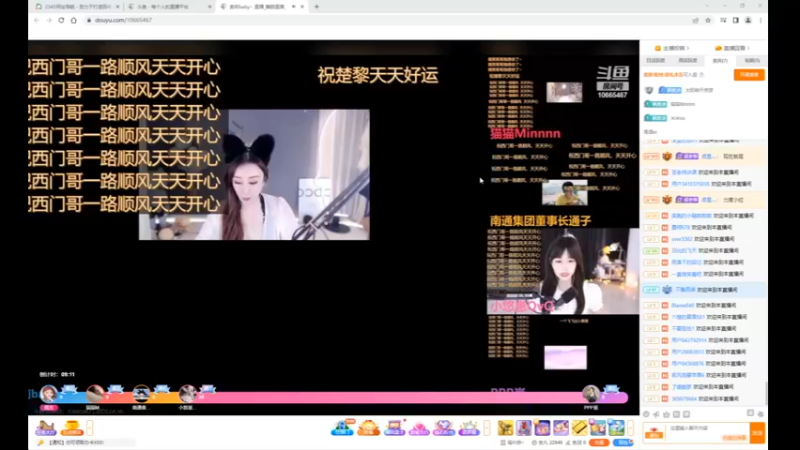
Task: Click the star activity icon before the gift list
Action: [469, 428]
